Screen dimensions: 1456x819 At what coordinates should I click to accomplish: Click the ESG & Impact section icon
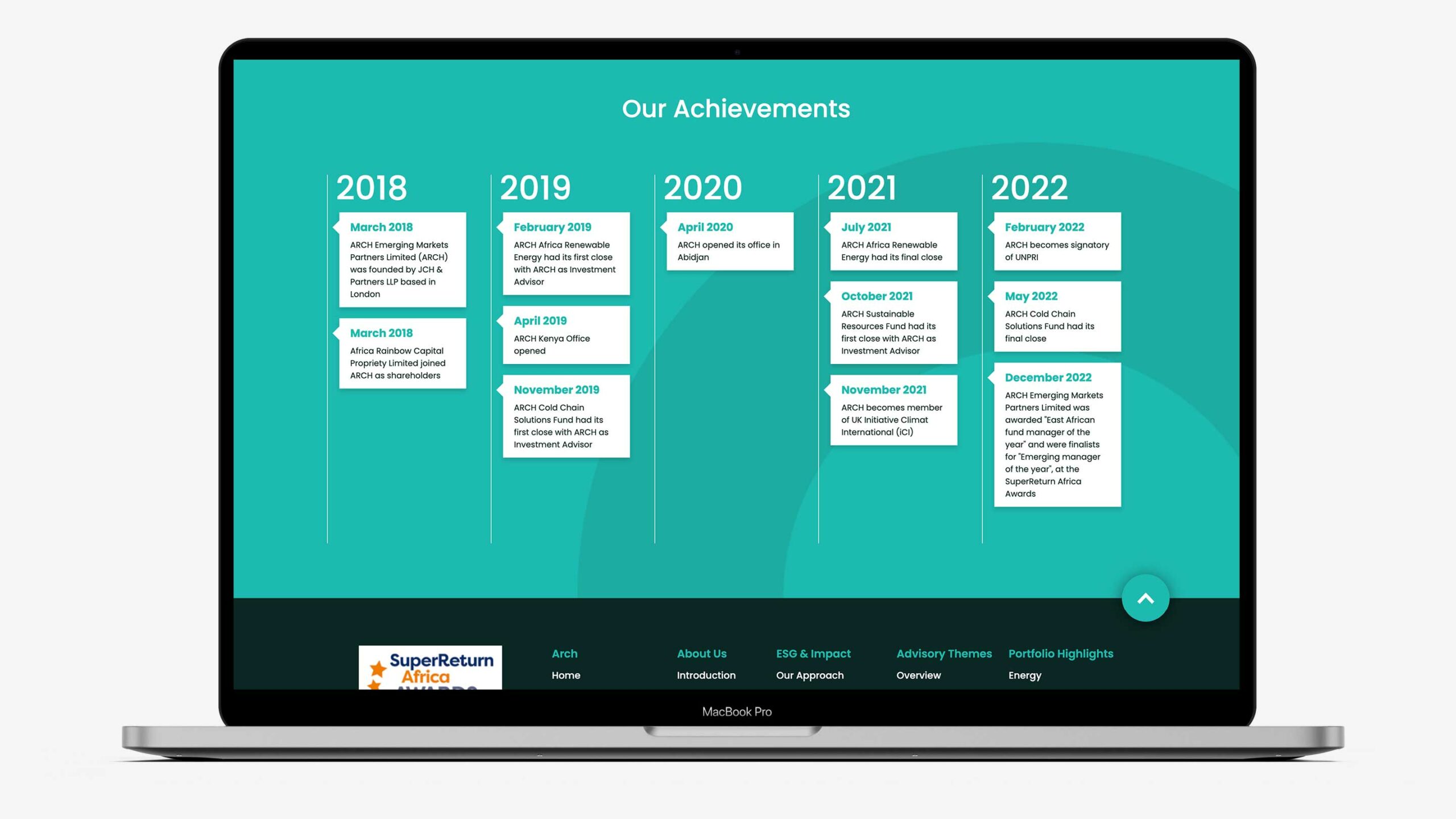(813, 653)
